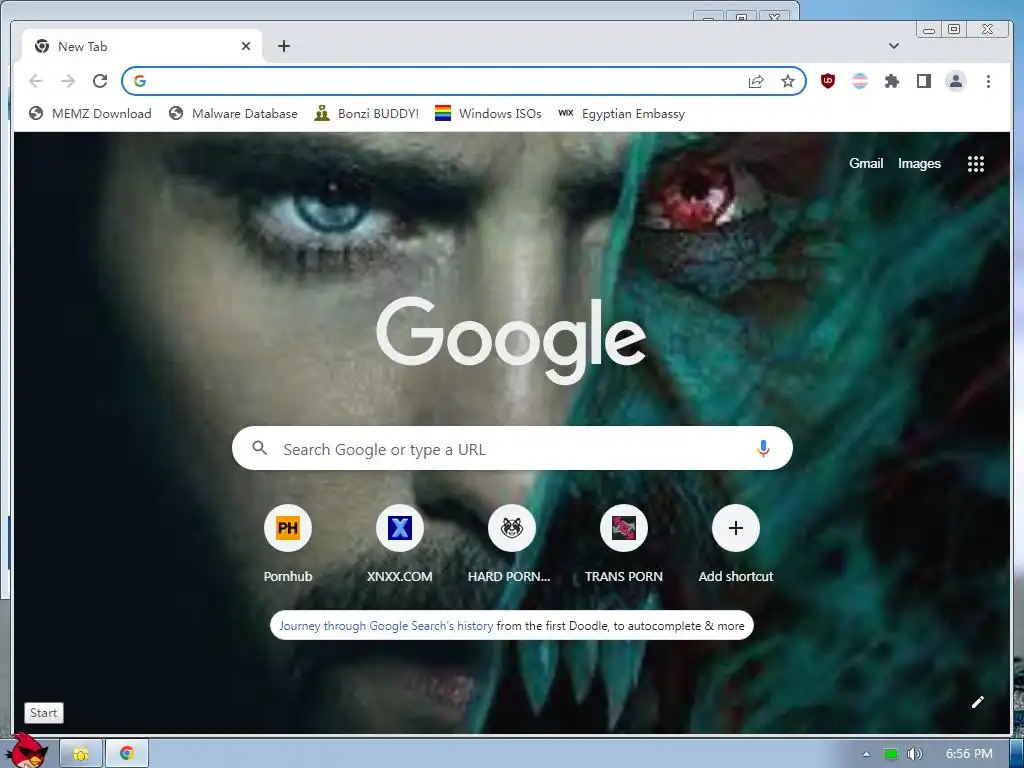Expand the tab search chevron
Viewport: 1024px width, 768px height.
click(x=893, y=46)
